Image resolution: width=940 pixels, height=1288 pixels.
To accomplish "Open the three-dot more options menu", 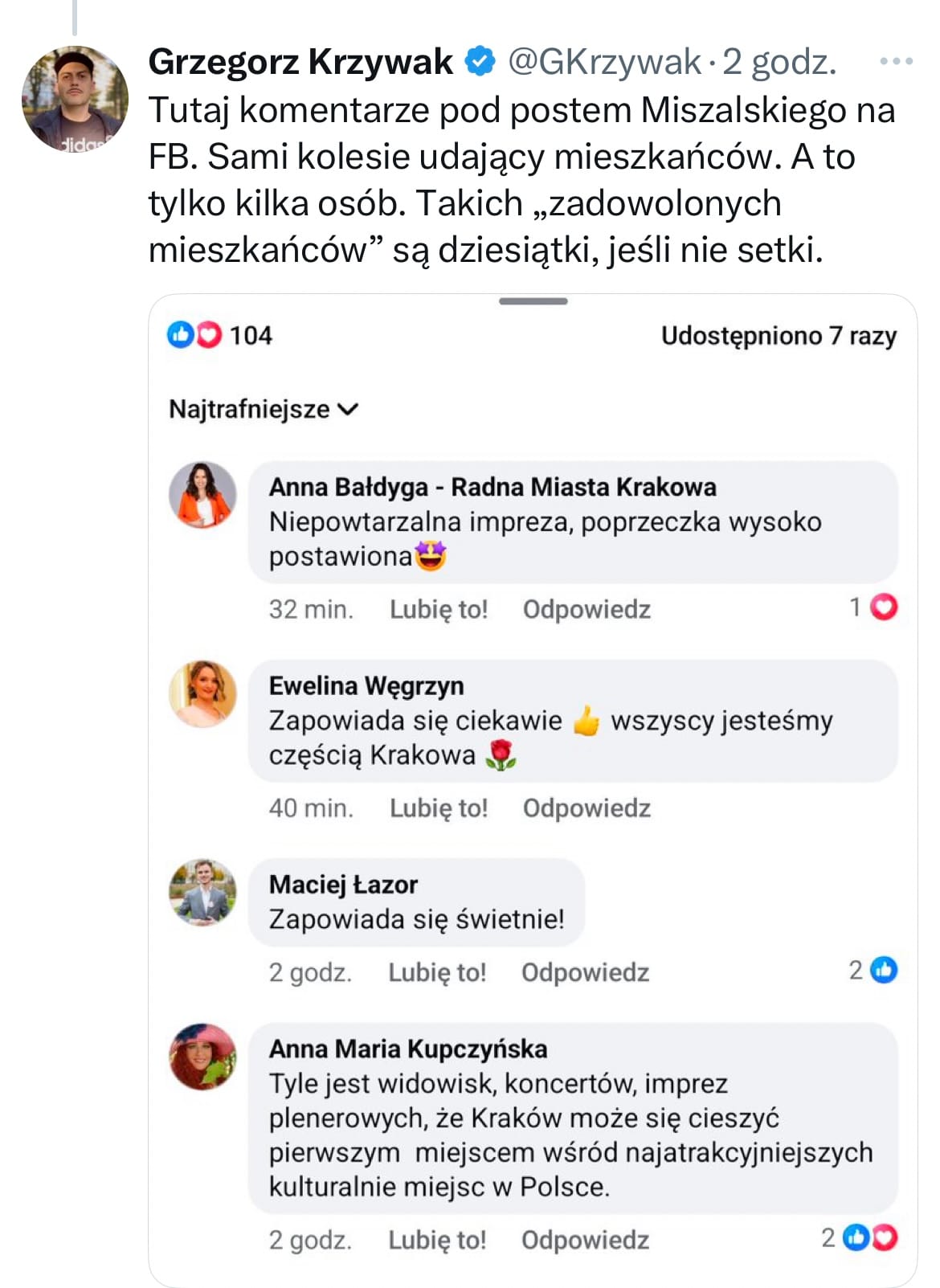I will point(896,61).
